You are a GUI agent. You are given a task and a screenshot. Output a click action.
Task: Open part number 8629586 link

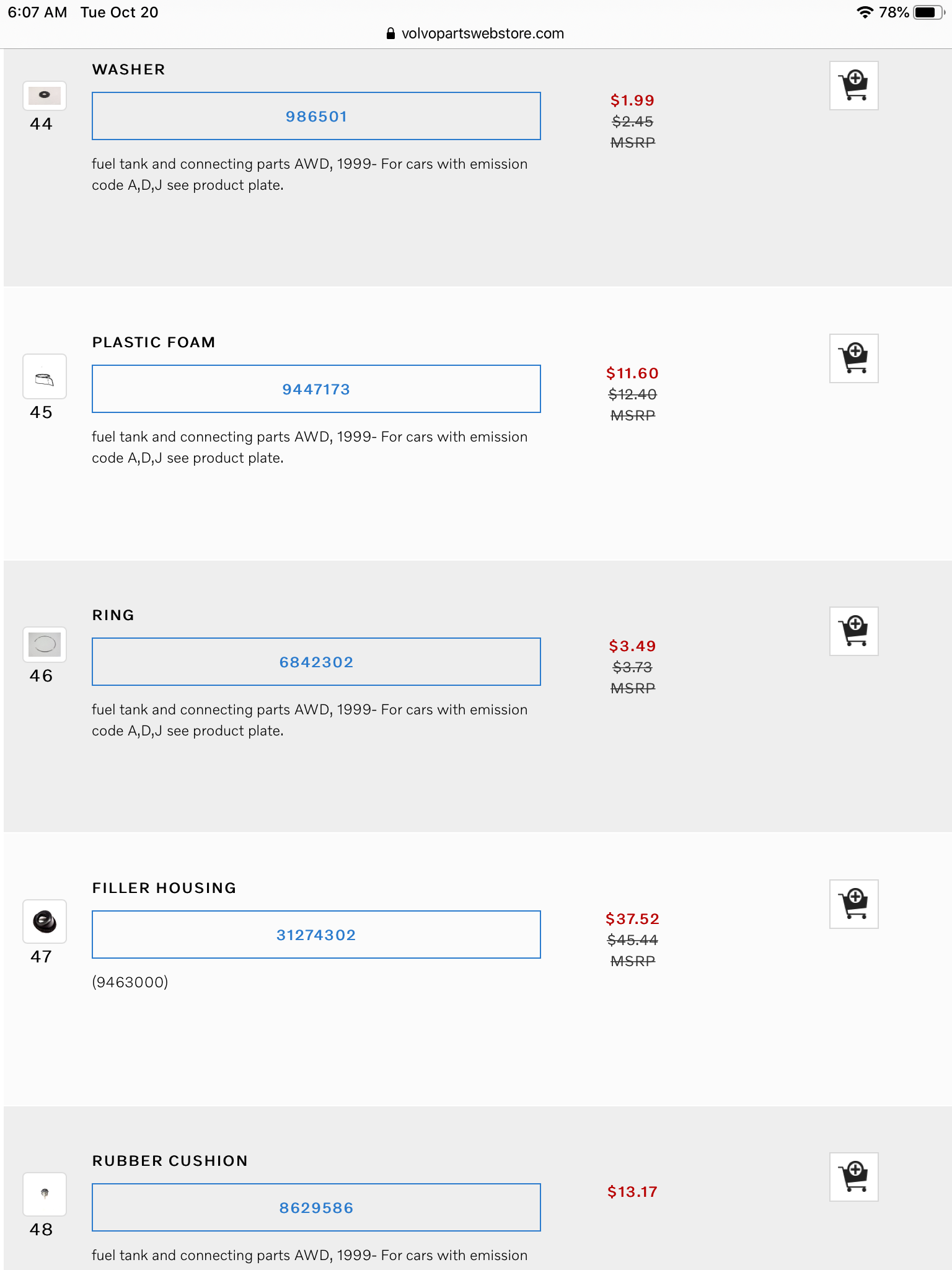click(x=316, y=1208)
